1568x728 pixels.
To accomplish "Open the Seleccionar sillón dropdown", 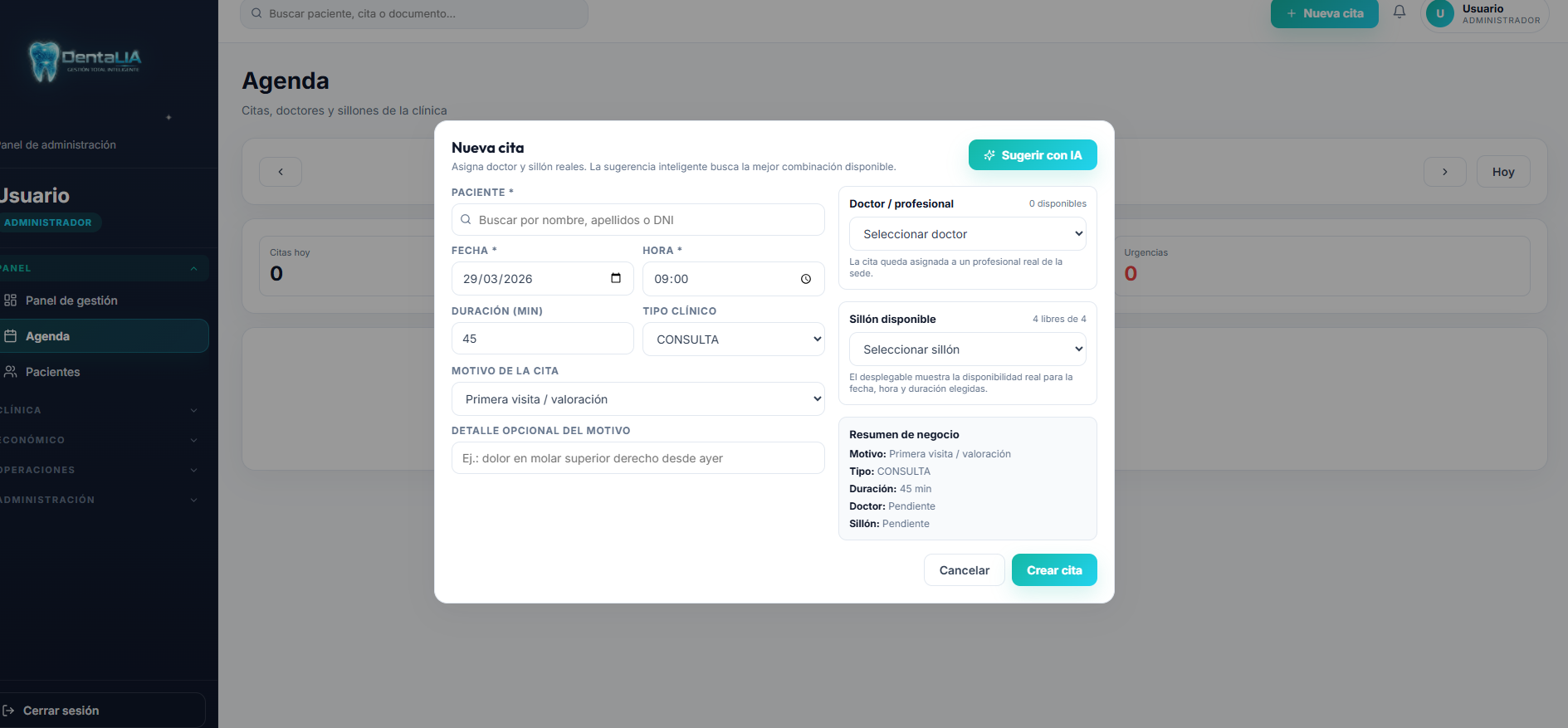I will (967, 349).
